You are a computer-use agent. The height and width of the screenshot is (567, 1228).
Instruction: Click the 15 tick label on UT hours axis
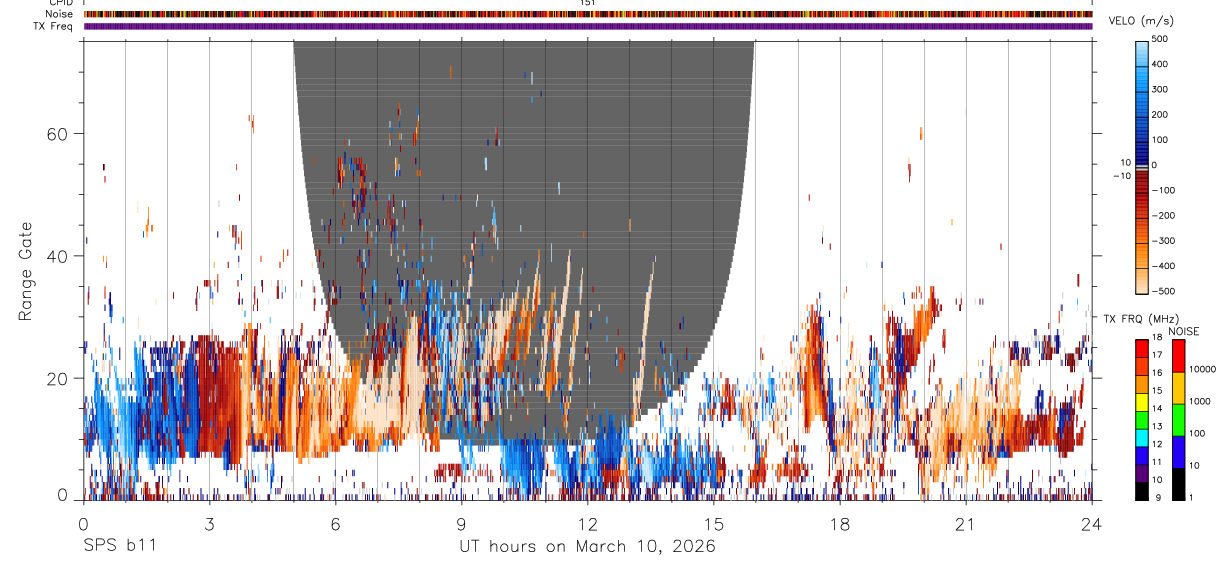(714, 523)
